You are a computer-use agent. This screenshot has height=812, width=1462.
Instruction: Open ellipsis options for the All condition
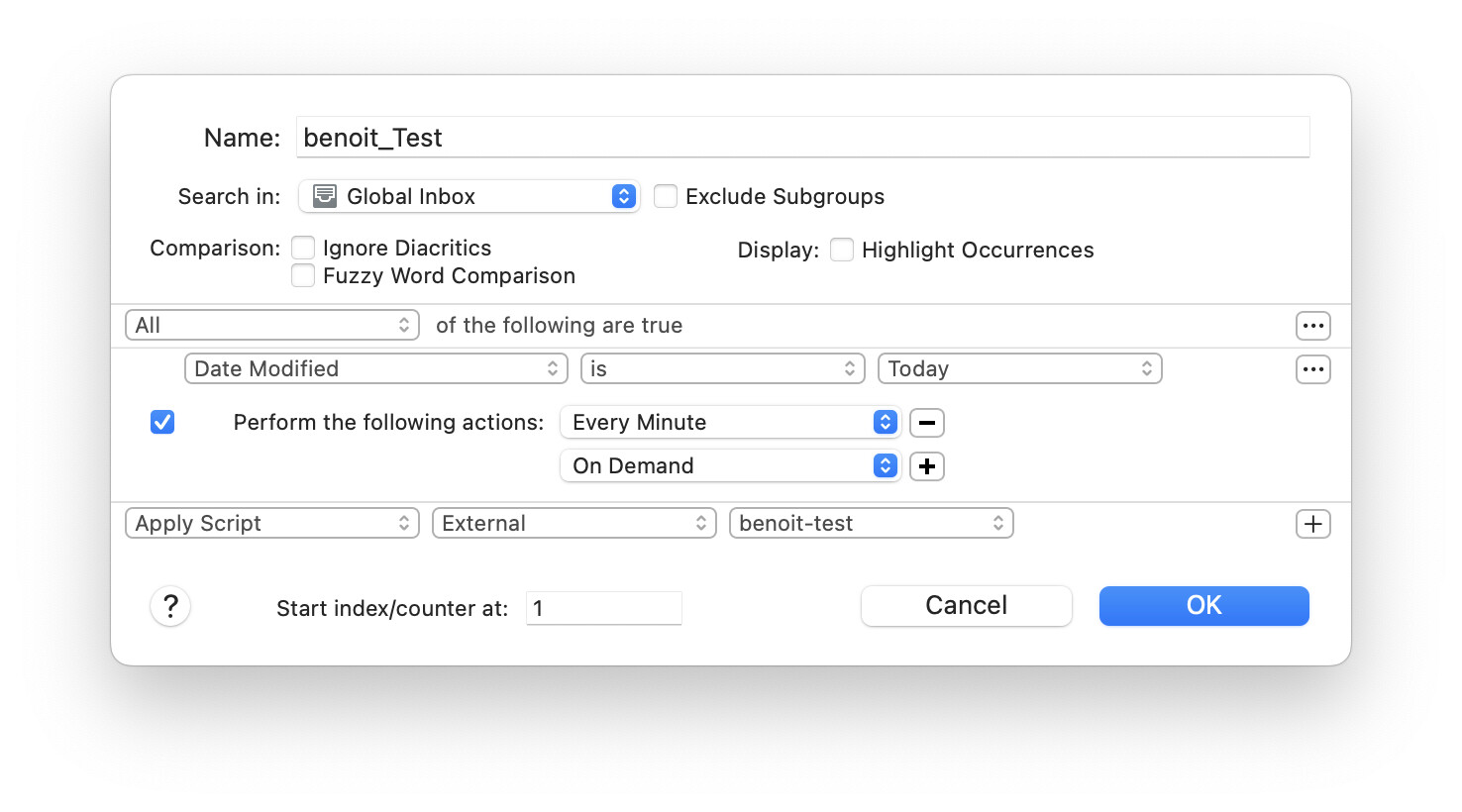tap(1312, 326)
